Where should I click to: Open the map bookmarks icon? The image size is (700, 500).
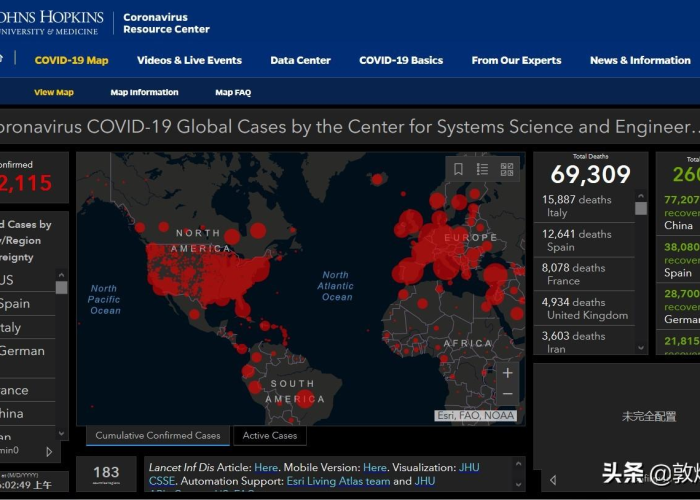tap(458, 169)
